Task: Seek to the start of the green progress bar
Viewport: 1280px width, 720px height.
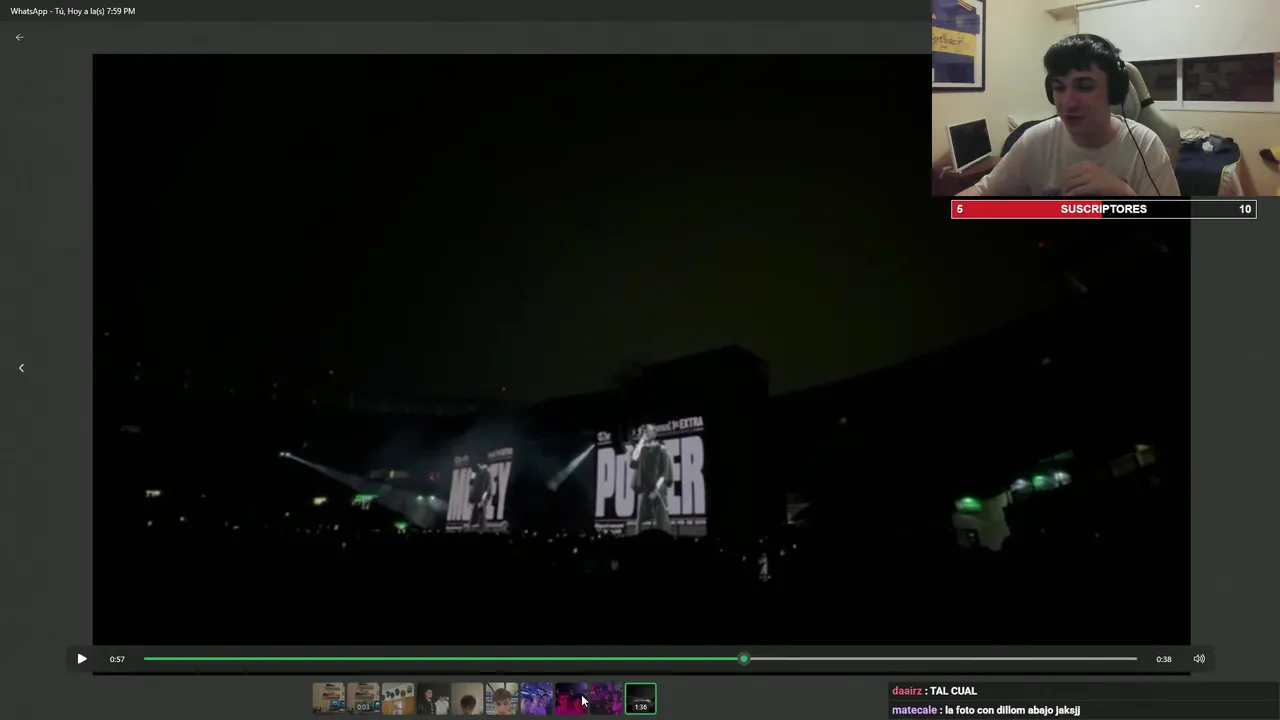Action: tap(146, 659)
